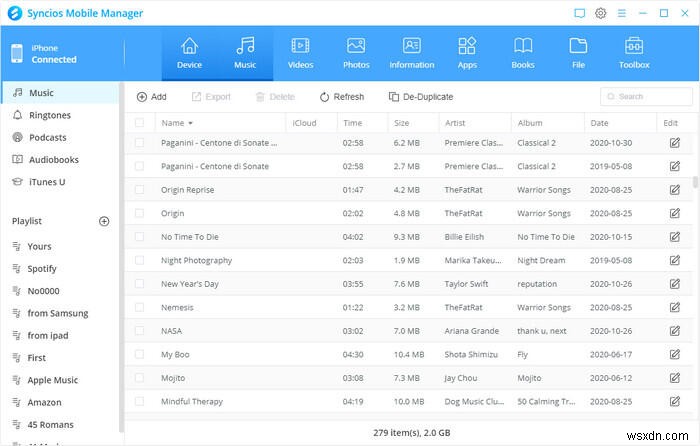Open the Toolbox icon
Image resolution: width=700 pixels, height=446 pixels.
click(x=634, y=46)
